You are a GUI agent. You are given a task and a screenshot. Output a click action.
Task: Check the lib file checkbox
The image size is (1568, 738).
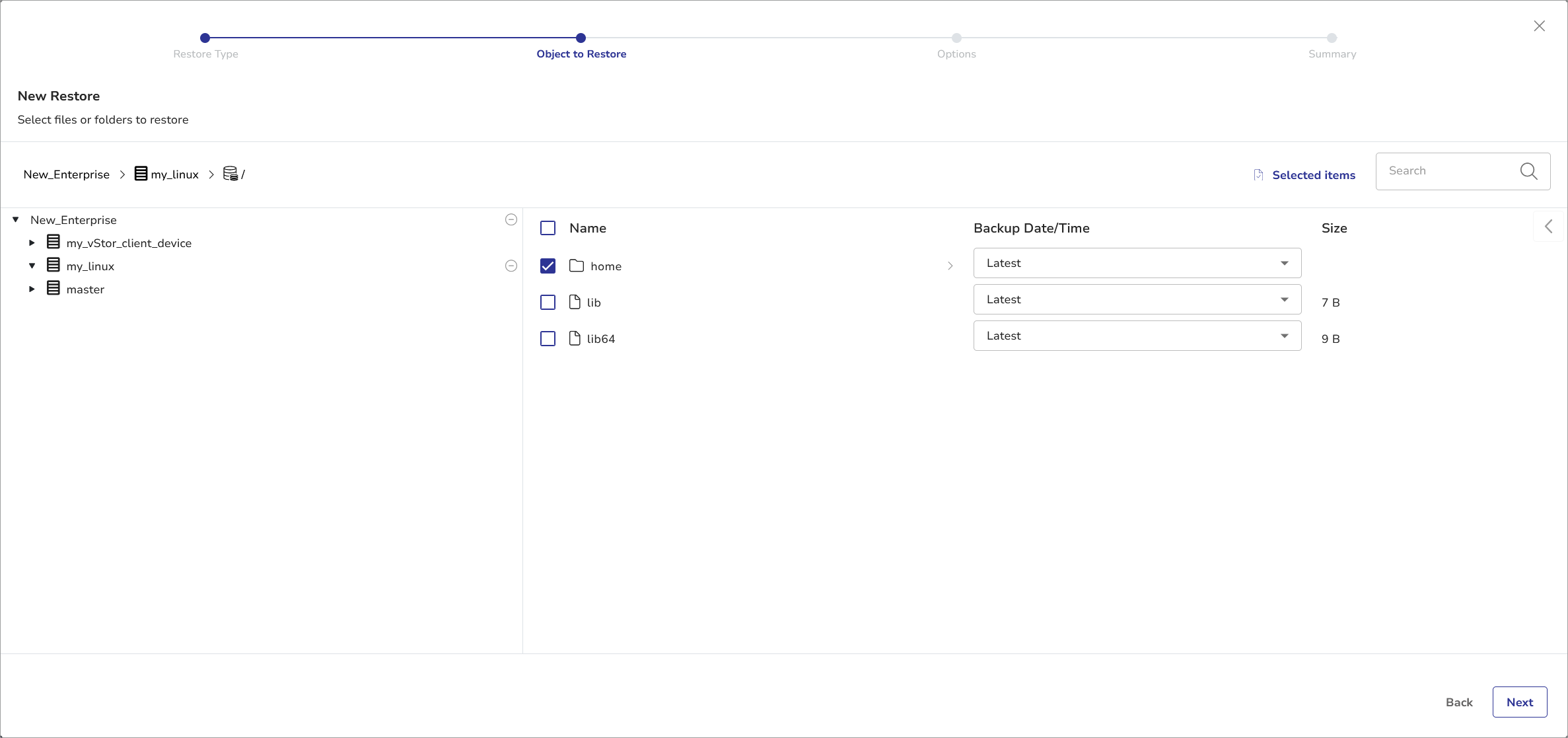pyautogui.click(x=548, y=302)
